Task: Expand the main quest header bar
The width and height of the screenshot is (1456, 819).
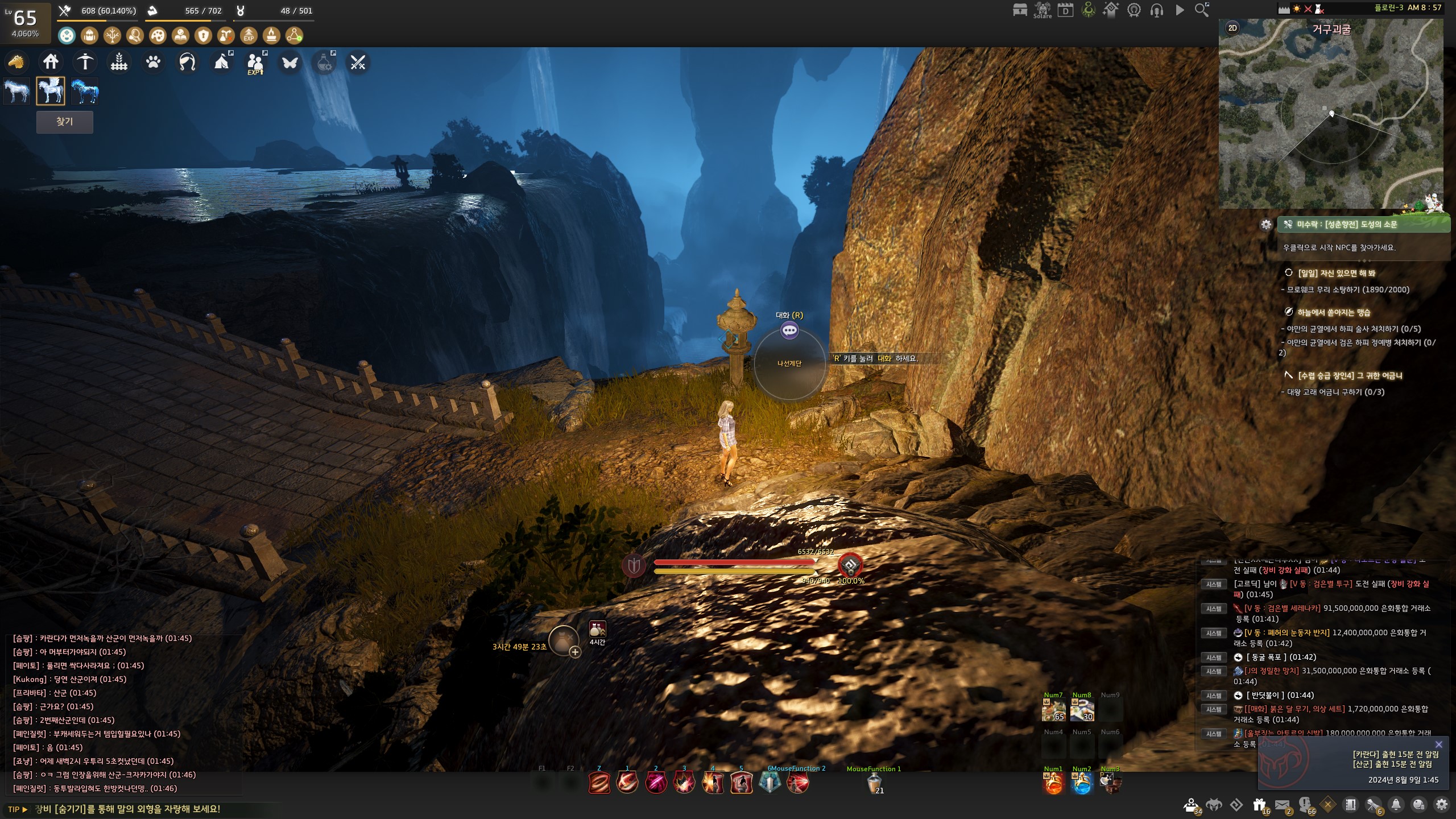Action: pyautogui.click(x=1363, y=225)
